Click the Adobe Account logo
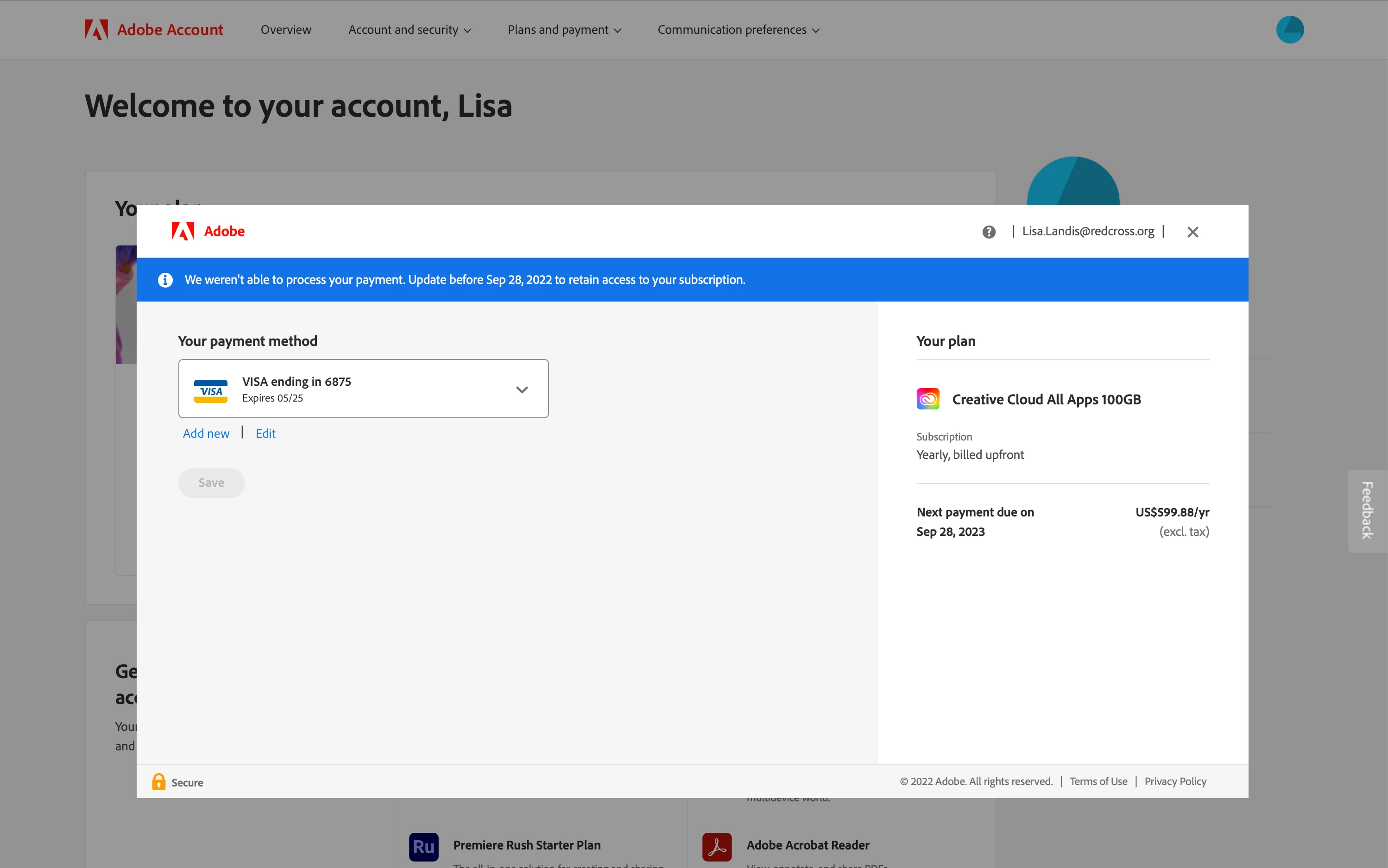1388x868 pixels. point(154,30)
